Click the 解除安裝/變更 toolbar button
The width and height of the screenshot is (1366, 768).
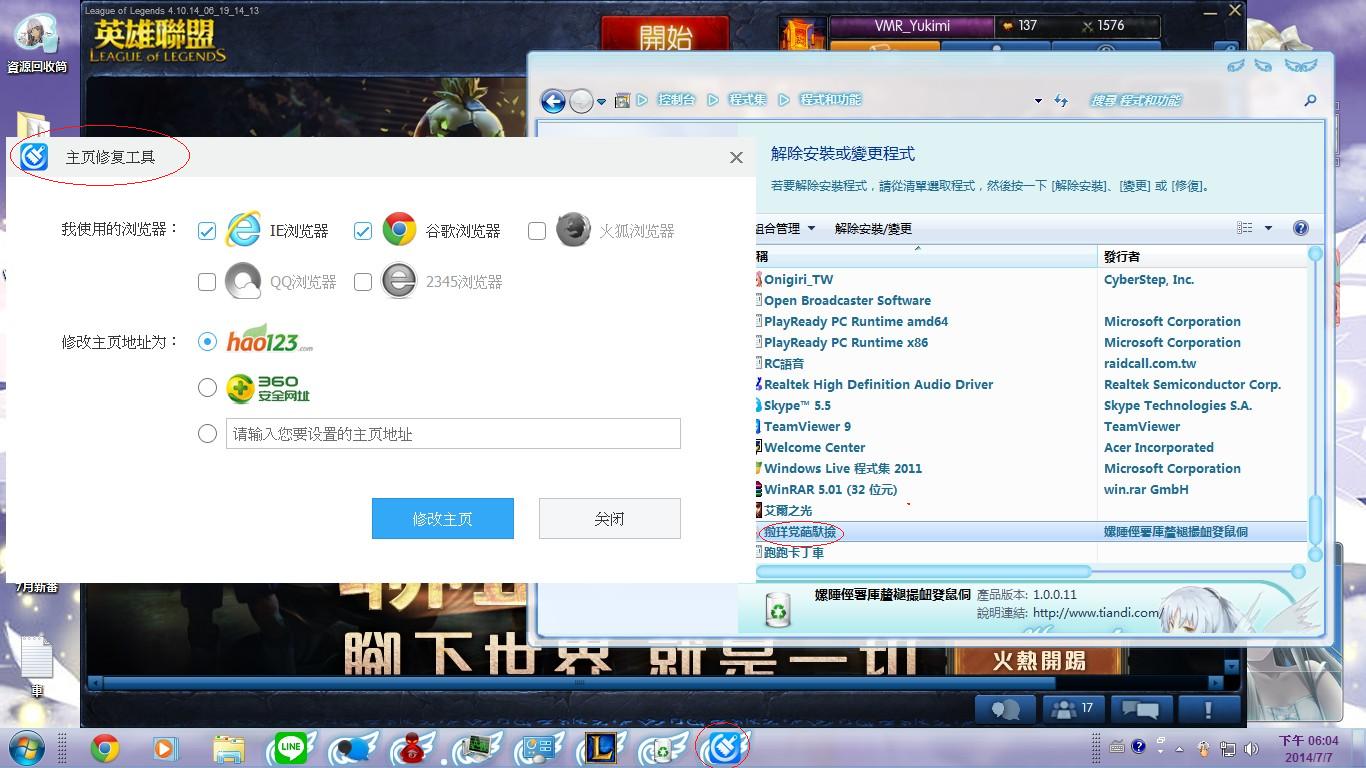pyautogui.click(x=873, y=228)
